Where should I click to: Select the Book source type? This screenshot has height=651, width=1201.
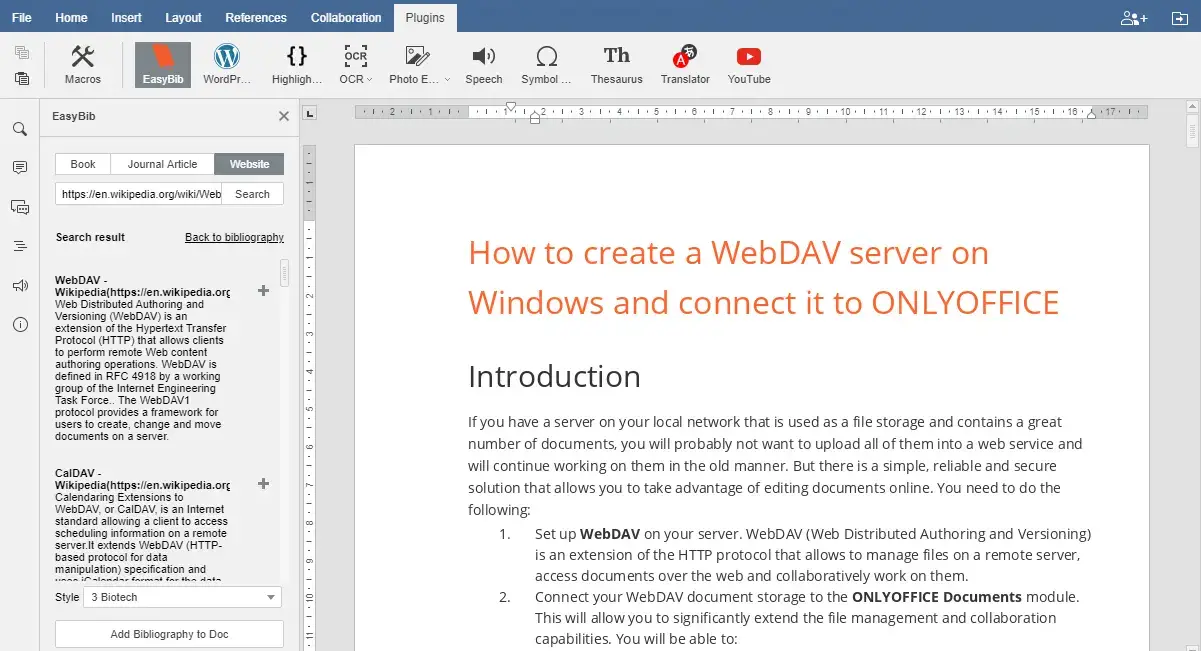(83, 164)
